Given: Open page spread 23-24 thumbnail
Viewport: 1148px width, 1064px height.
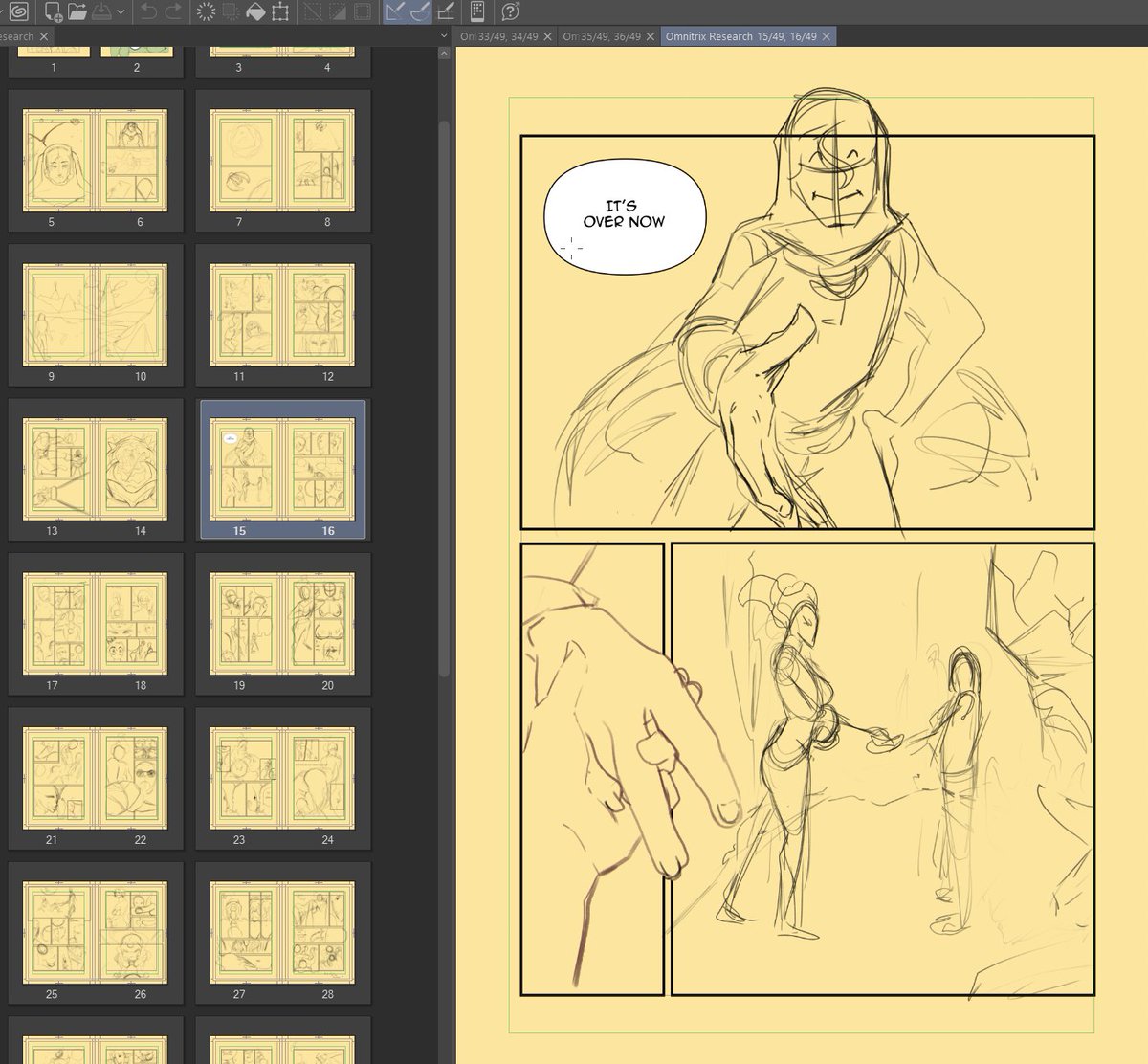Looking at the screenshot, I should (283, 779).
